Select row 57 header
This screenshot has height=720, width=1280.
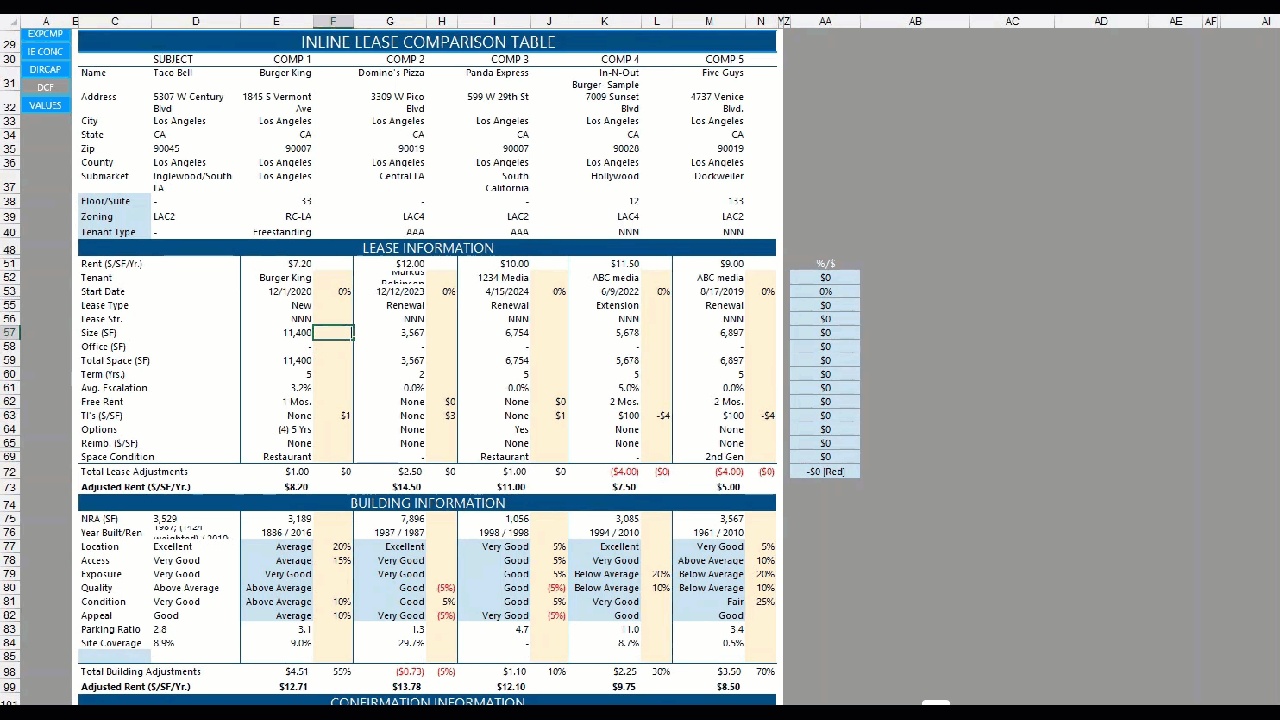point(9,333)
